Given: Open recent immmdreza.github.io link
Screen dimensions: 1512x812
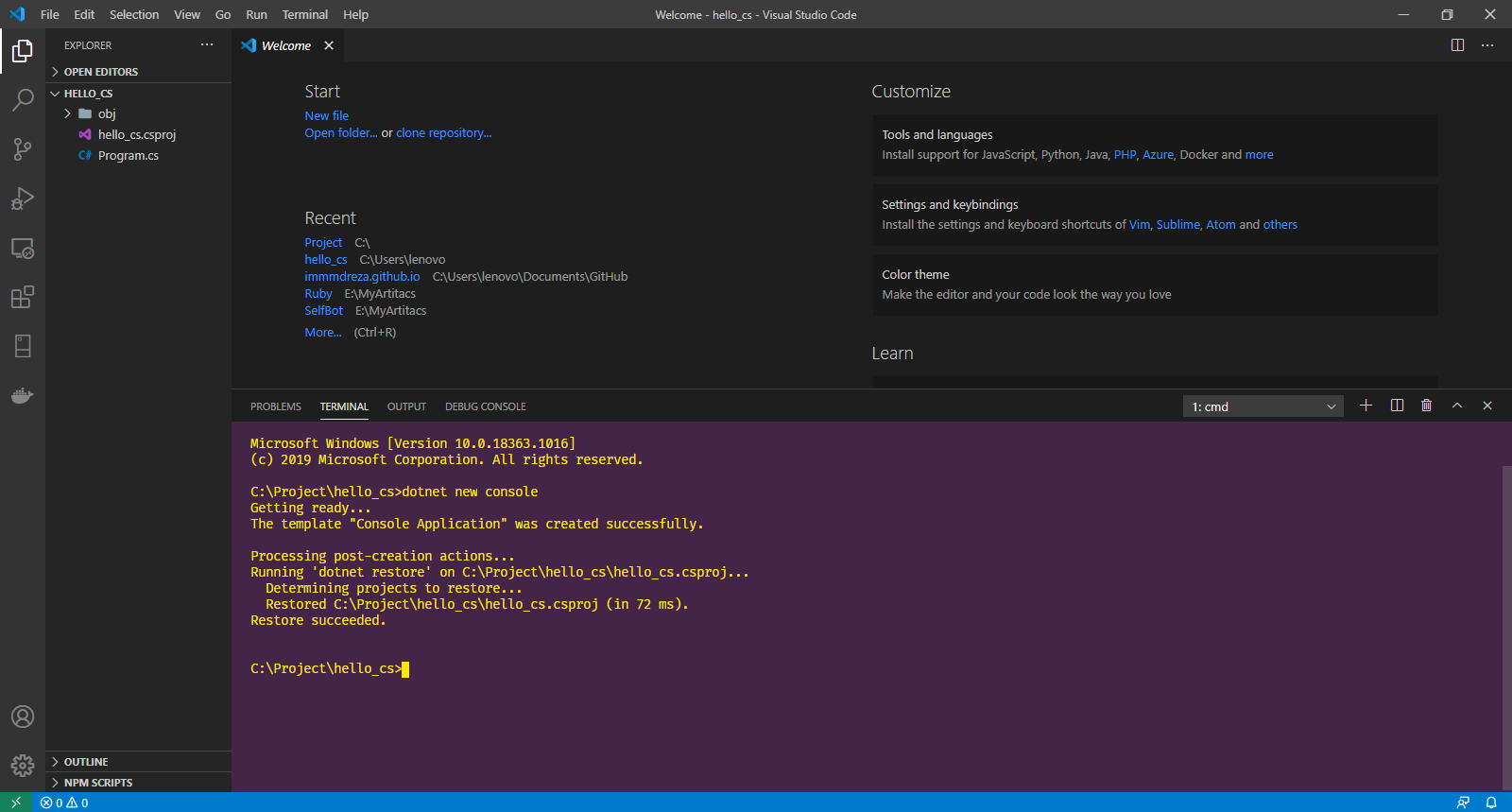Looking at the screenshot, I should tap(362, 277).
